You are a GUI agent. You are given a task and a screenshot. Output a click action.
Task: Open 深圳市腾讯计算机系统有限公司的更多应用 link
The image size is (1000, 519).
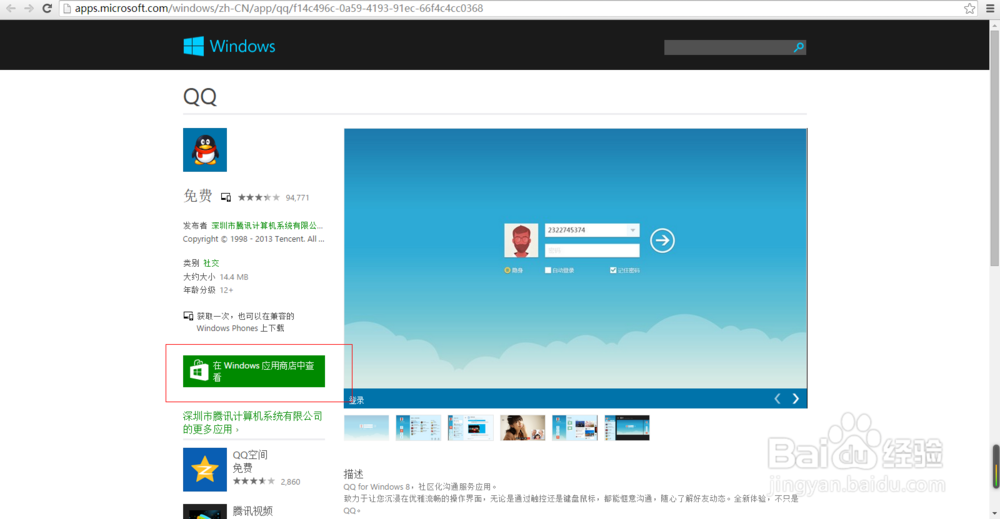coord(253,422)
